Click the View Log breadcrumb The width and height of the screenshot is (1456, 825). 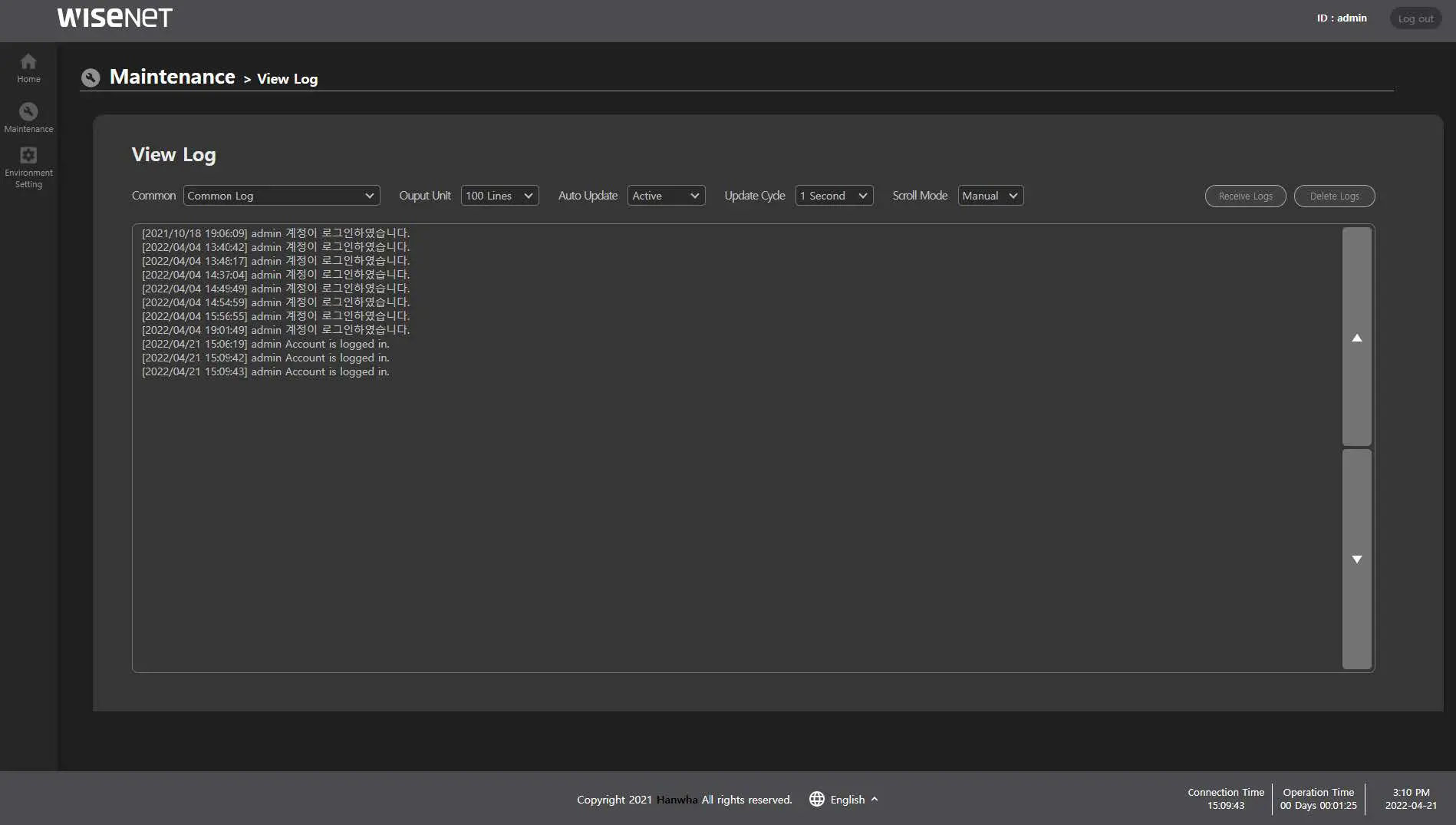[287, 78]
